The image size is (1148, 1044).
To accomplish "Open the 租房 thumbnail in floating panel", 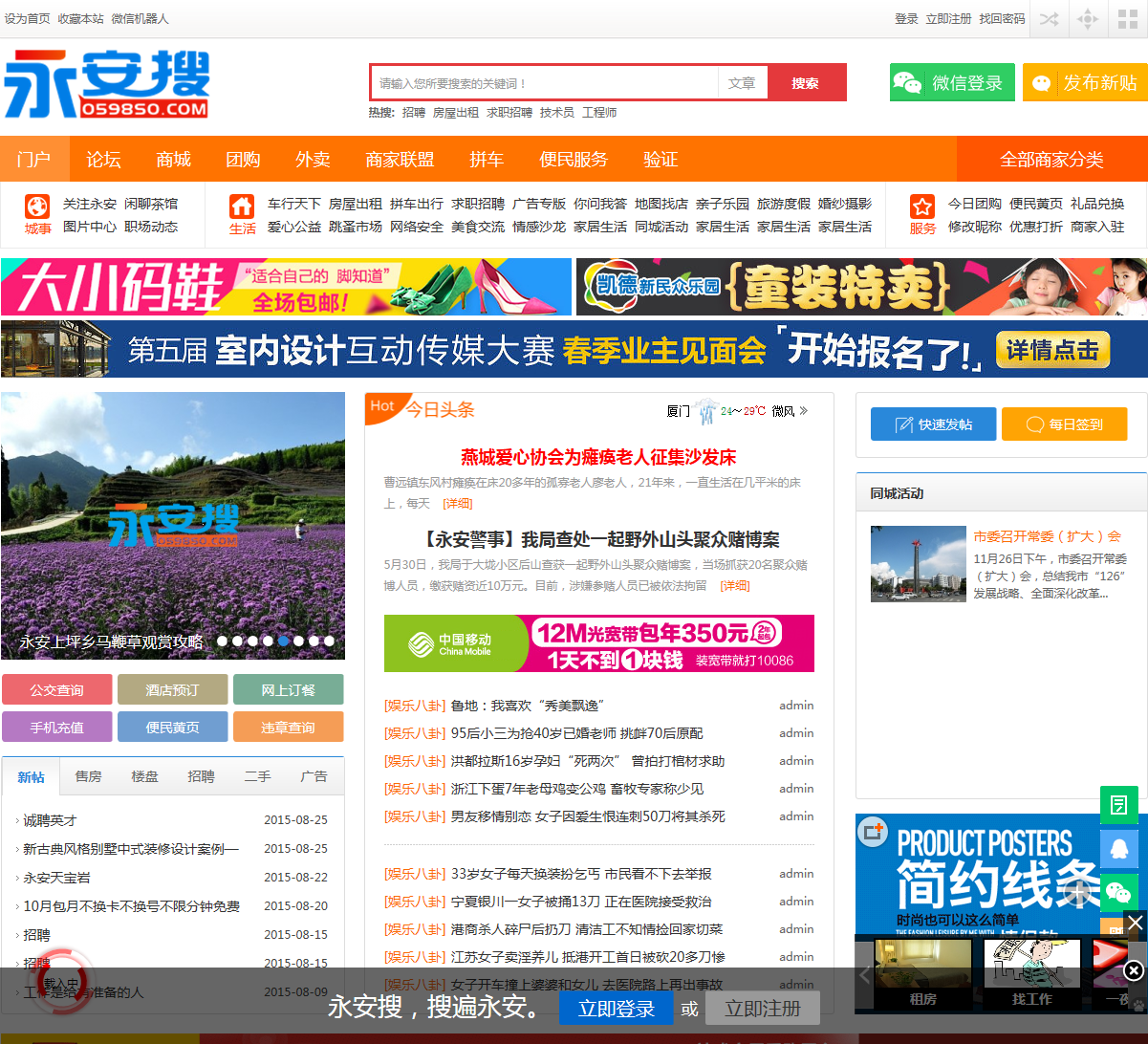I will point(923,973).
